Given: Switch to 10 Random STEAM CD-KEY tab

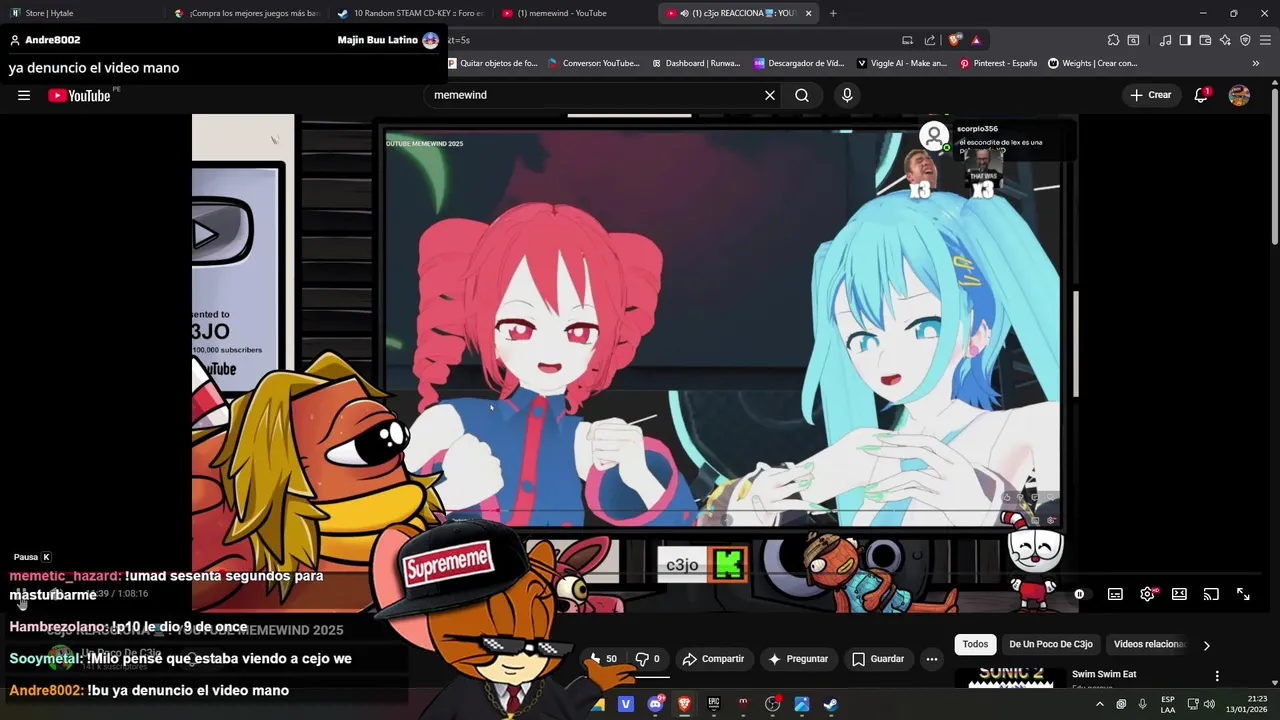Looking at the screenshot, I should 410,13.
